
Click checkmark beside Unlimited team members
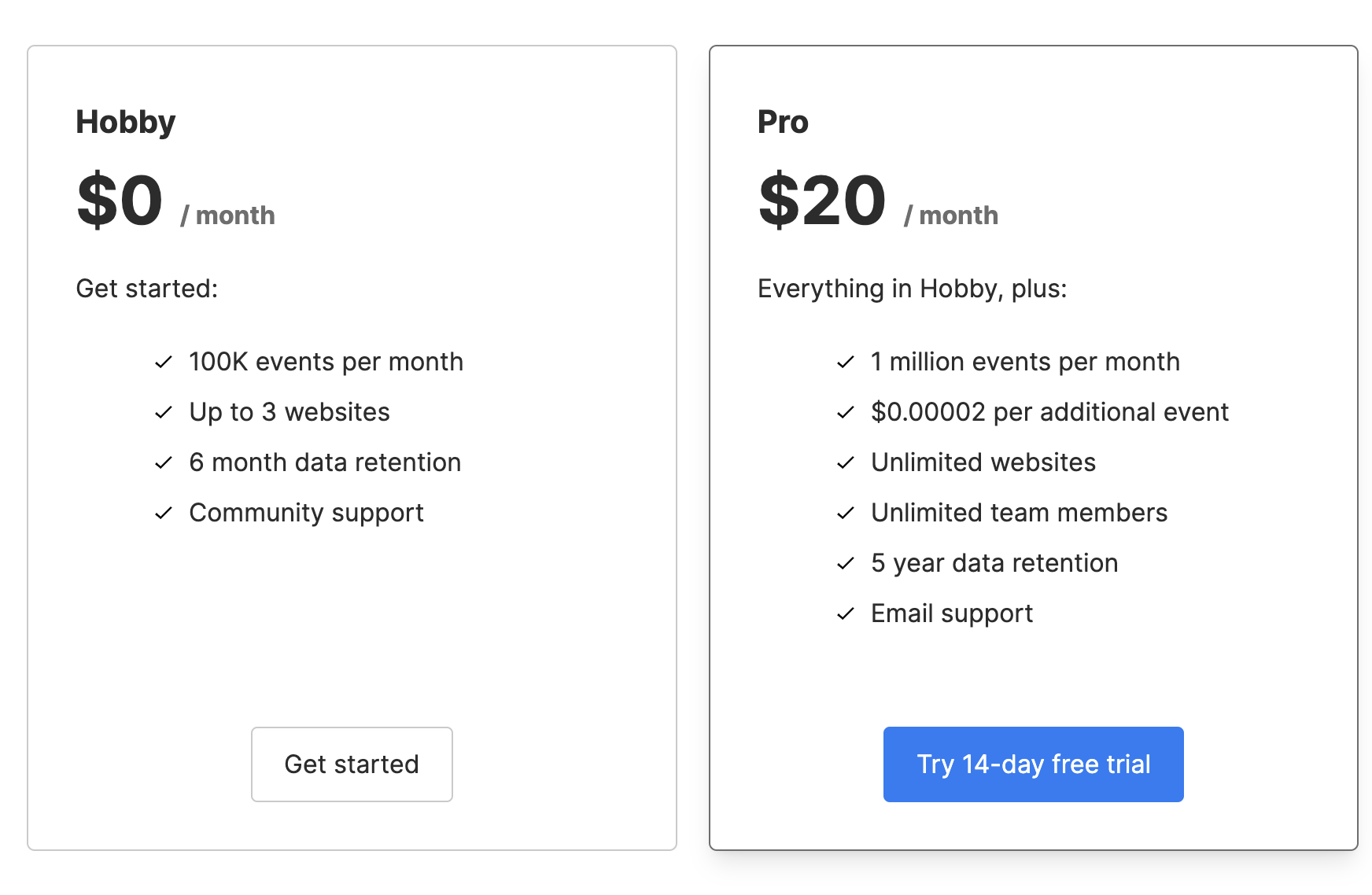[846, 513]
